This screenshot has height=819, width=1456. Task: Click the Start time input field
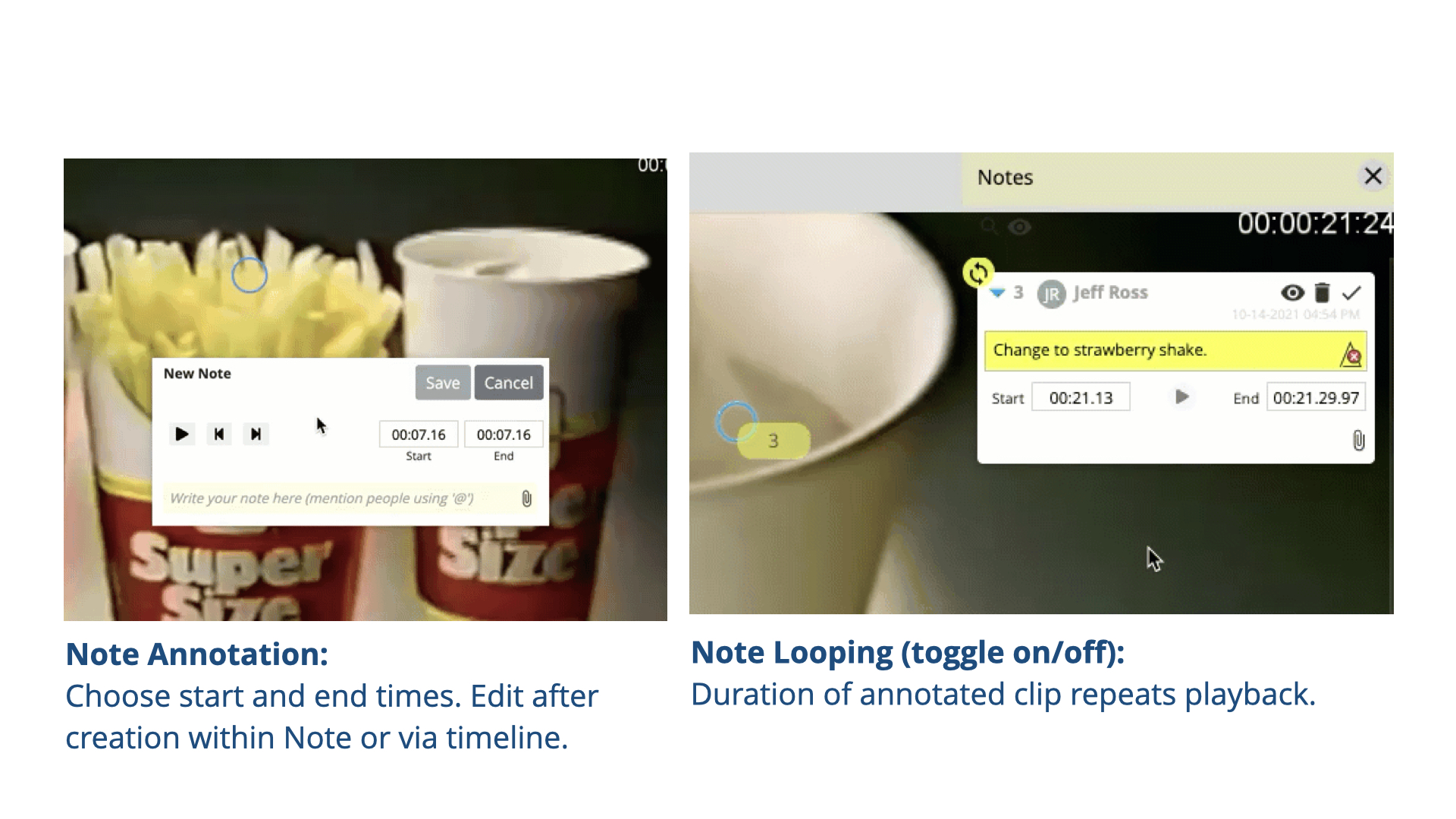coord(416,434)
